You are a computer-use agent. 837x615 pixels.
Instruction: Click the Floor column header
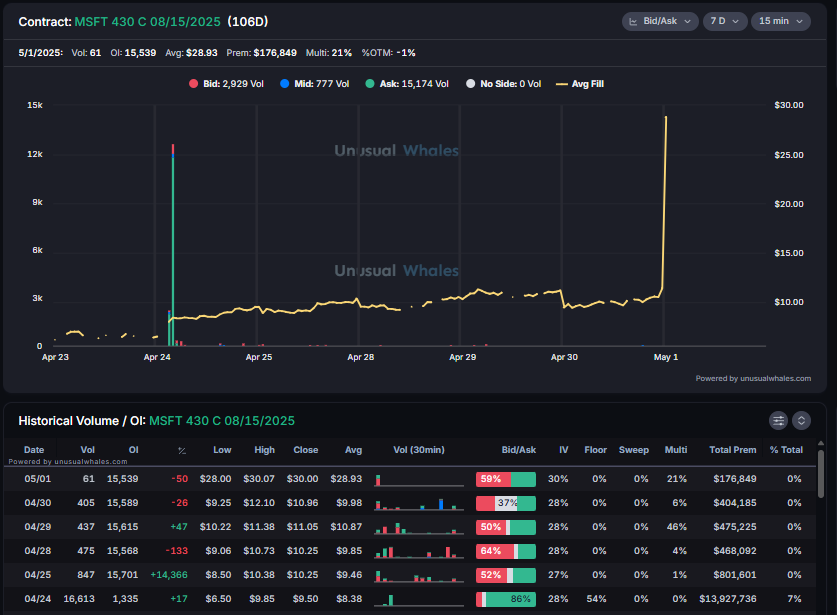coord(595,450)
